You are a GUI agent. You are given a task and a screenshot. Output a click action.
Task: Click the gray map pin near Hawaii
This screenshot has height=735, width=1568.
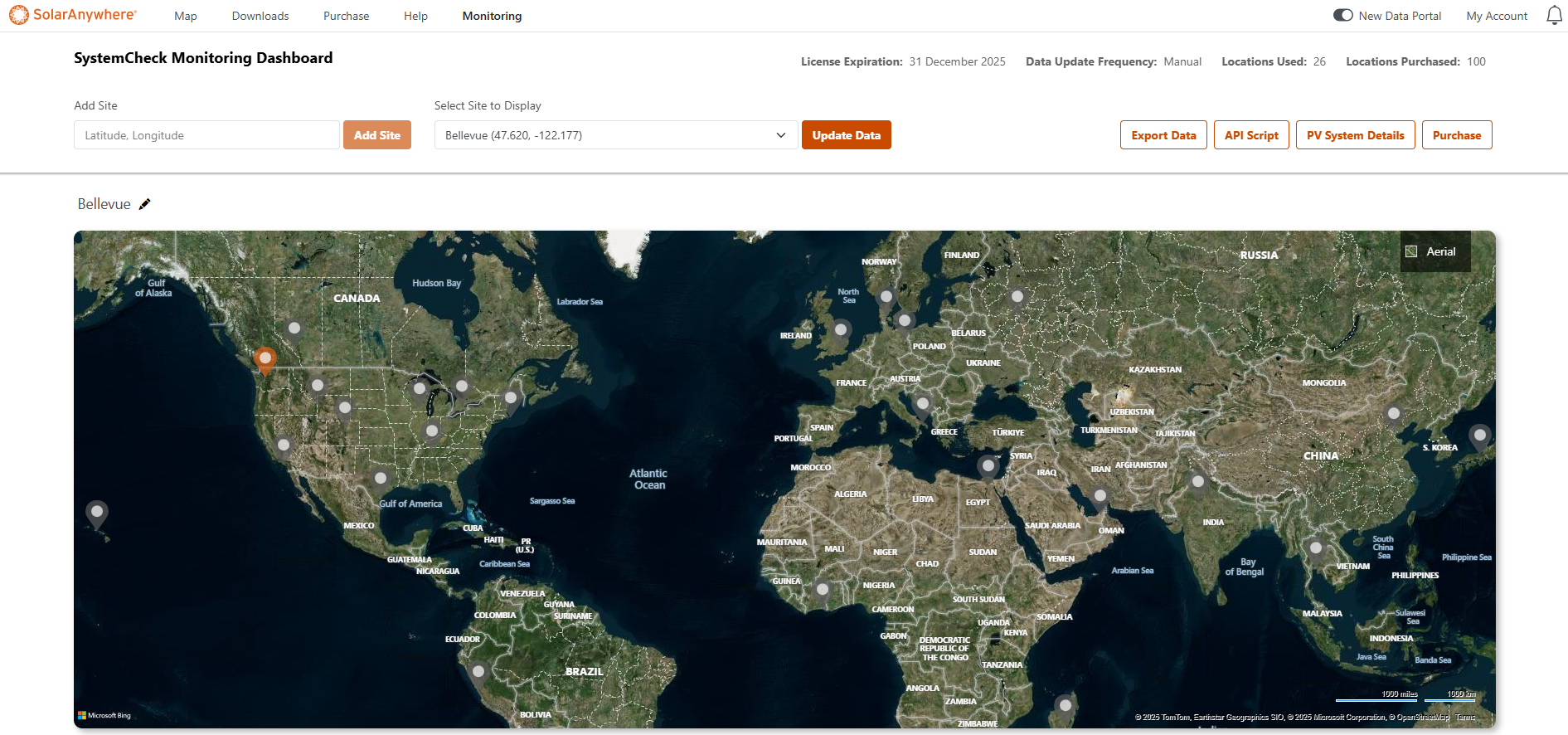coord(97,512)
